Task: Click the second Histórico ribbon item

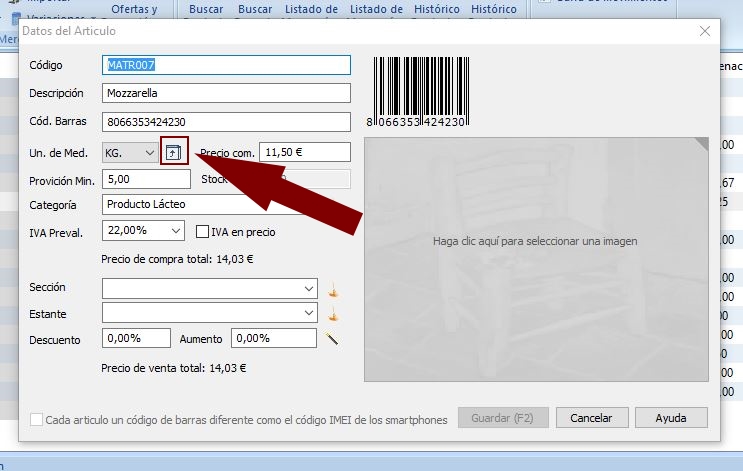Action: (493, 9)
